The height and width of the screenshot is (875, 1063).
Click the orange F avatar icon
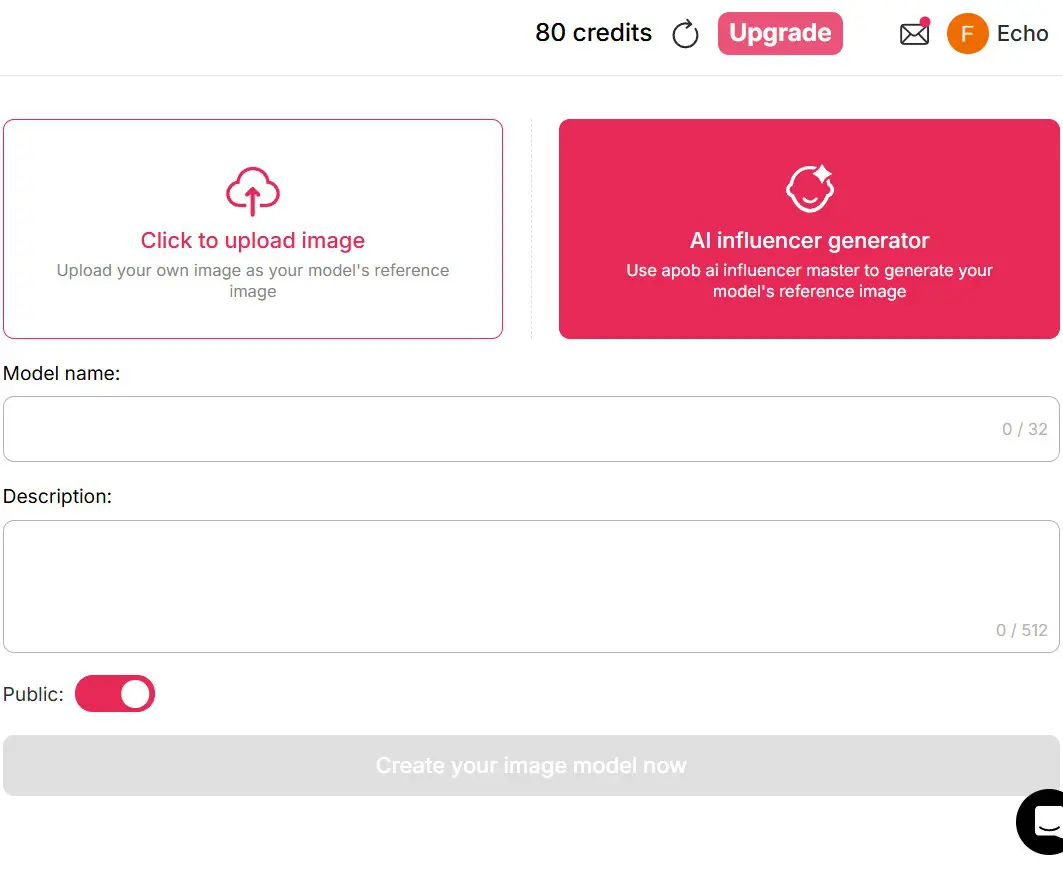click(x=966, y=34)
